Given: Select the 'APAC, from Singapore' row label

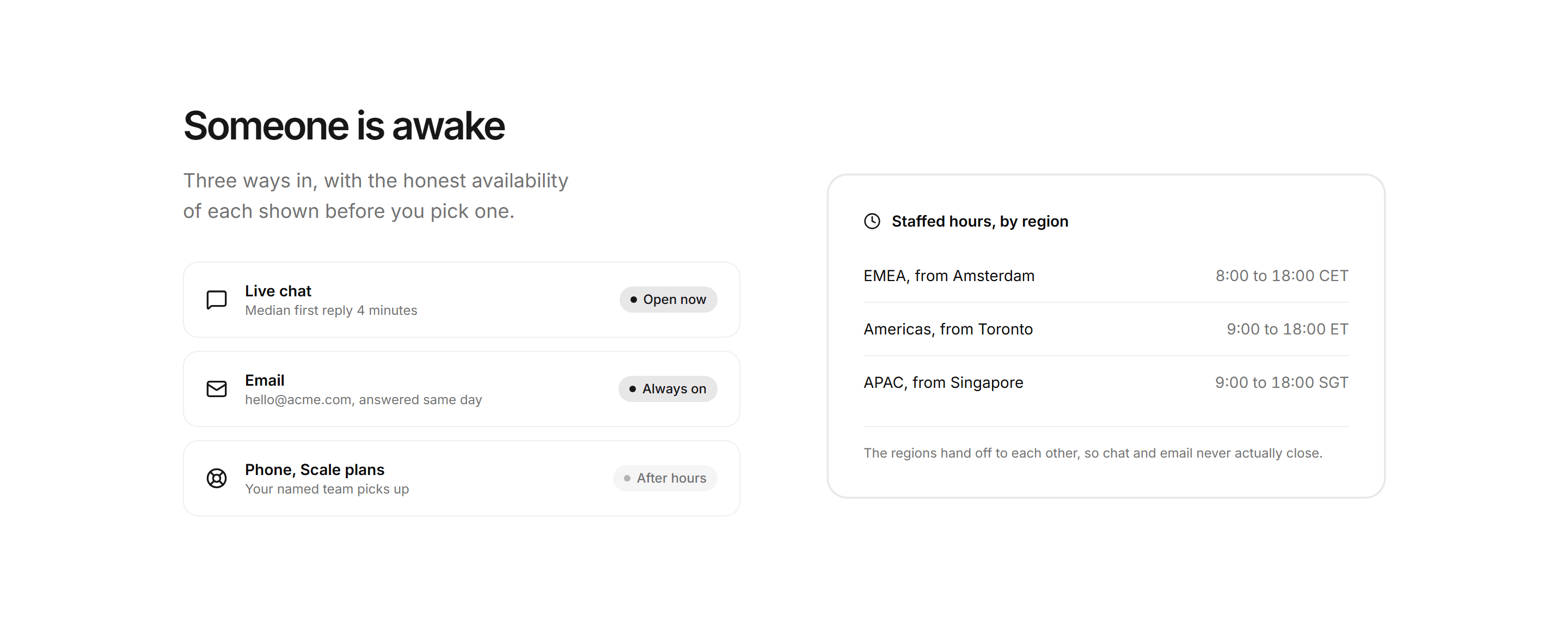Looking at the screenshot, I should pyautogui.click(x=944, y=383).
